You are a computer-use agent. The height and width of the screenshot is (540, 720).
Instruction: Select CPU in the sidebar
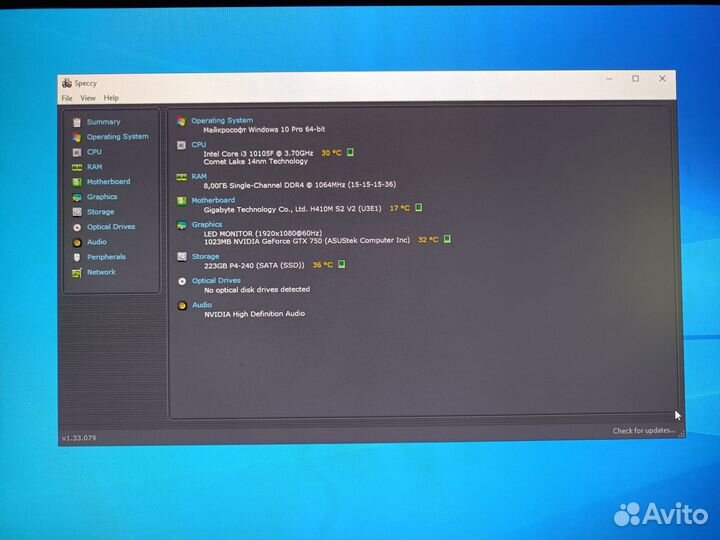tap(94, 152)
